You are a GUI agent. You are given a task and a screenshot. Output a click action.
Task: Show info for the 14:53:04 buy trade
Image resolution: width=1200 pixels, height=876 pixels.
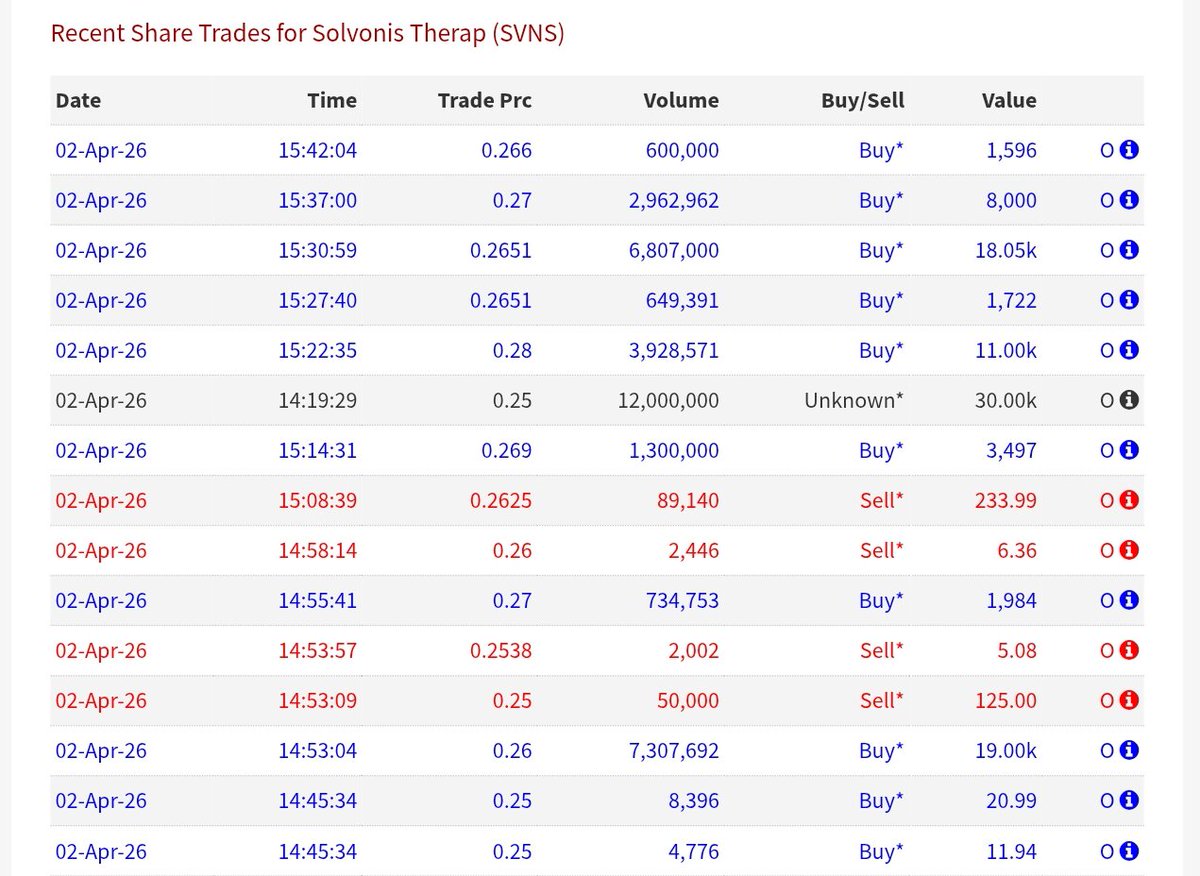pos(1129,750)
